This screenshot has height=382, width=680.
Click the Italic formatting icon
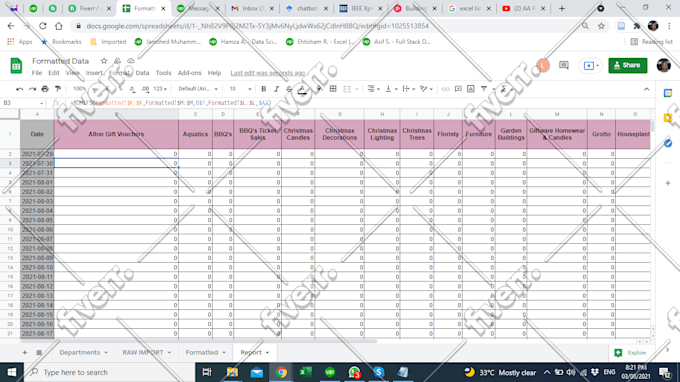(276, 89)
